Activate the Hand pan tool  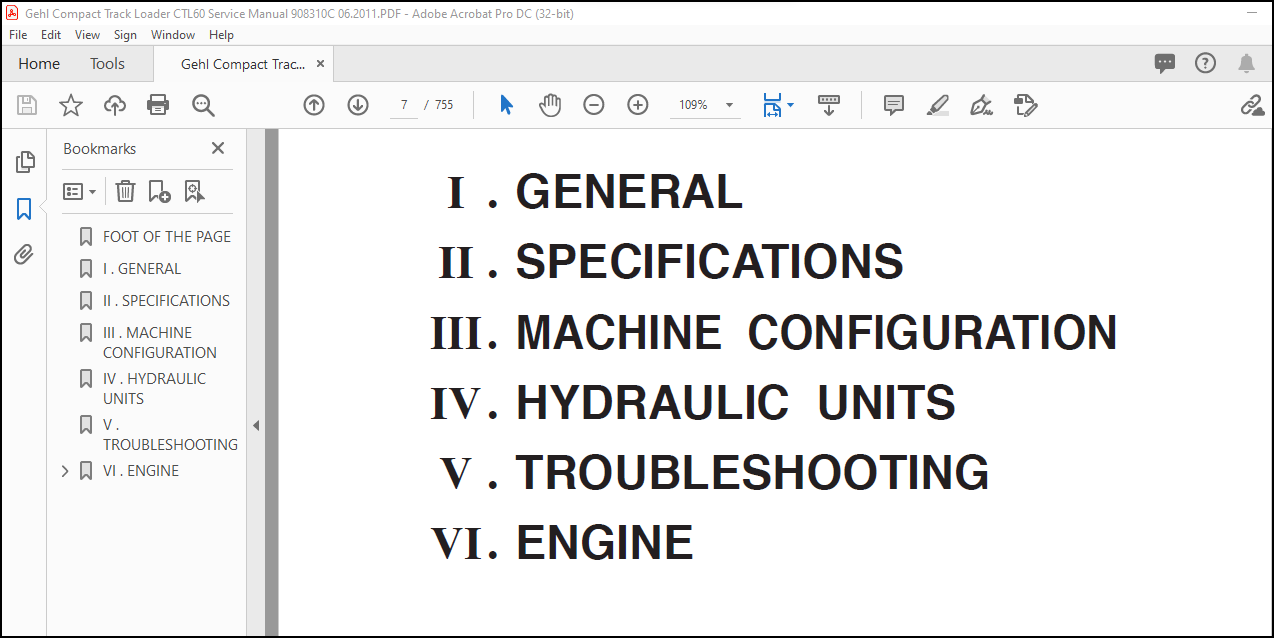550,105
